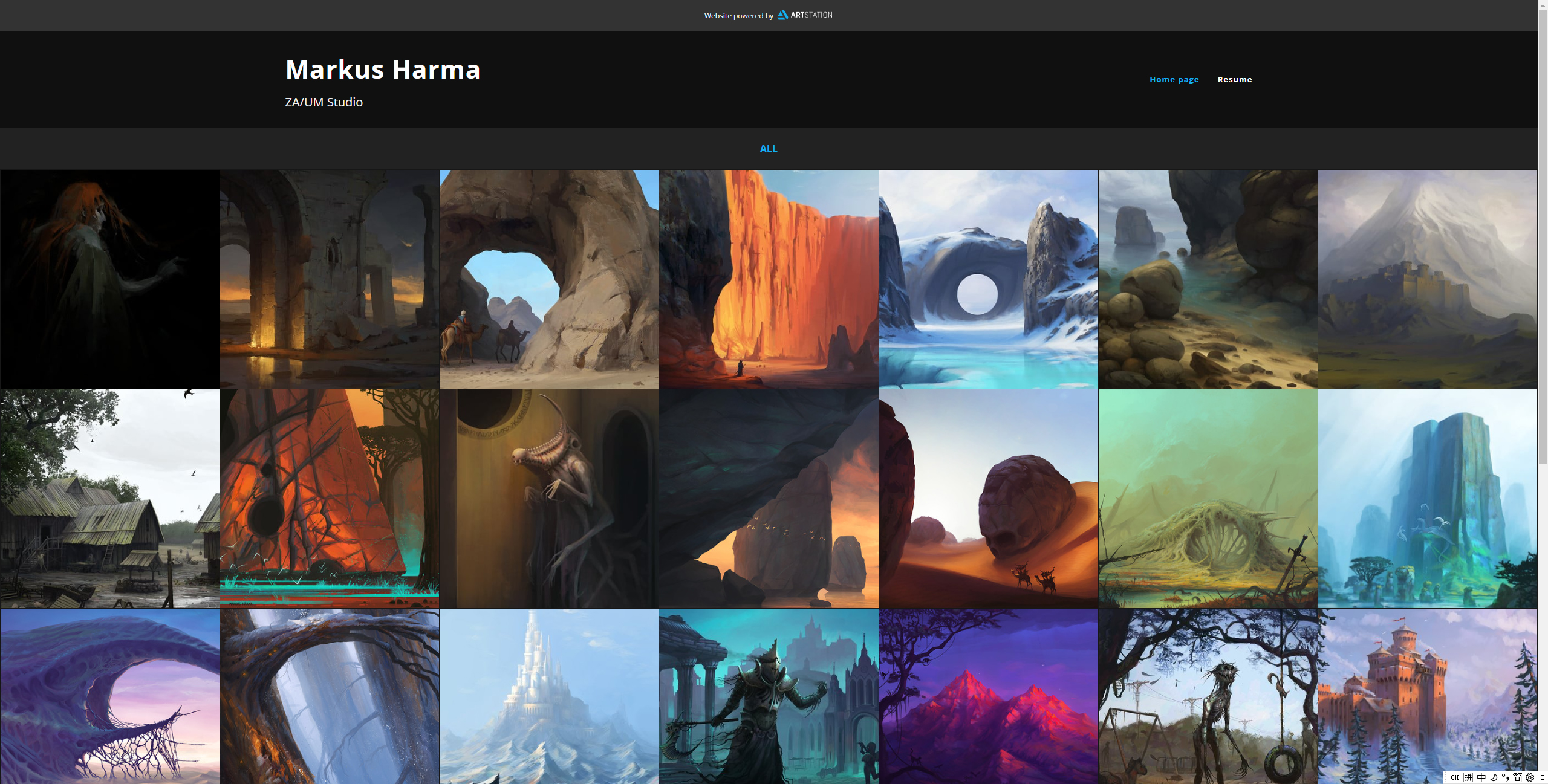Open the giant skull desert painting
Viewport: 1548px width, 784px height.
[x=988, y=498]
